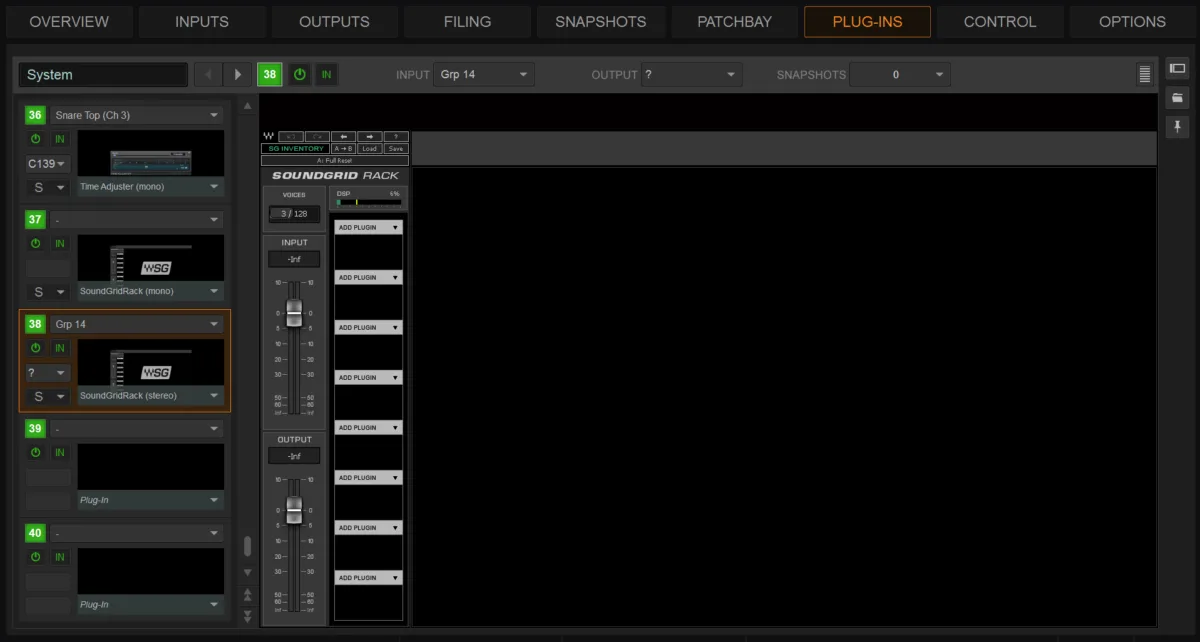Image resolution: width=1200 pixels, height=642 pixels.
Task: Open the folder icon in right sidebar
Action: click(x=1176, y=97)
